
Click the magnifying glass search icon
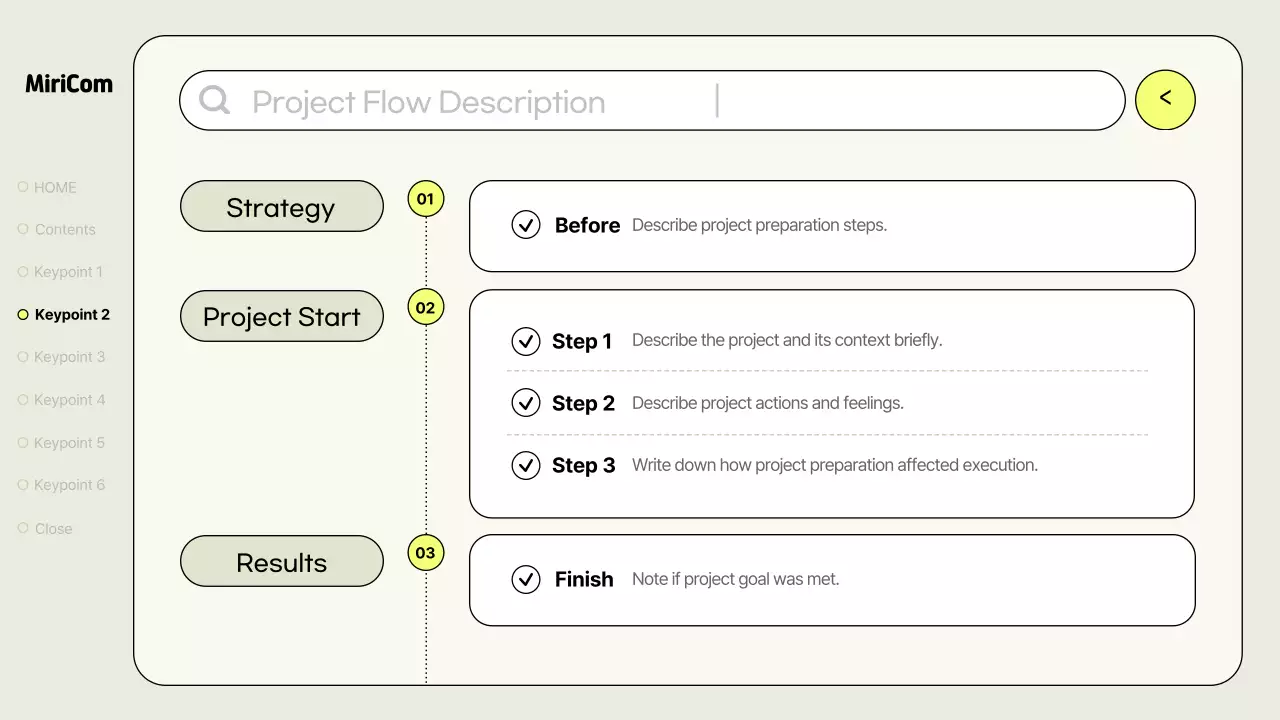[214, 100]
